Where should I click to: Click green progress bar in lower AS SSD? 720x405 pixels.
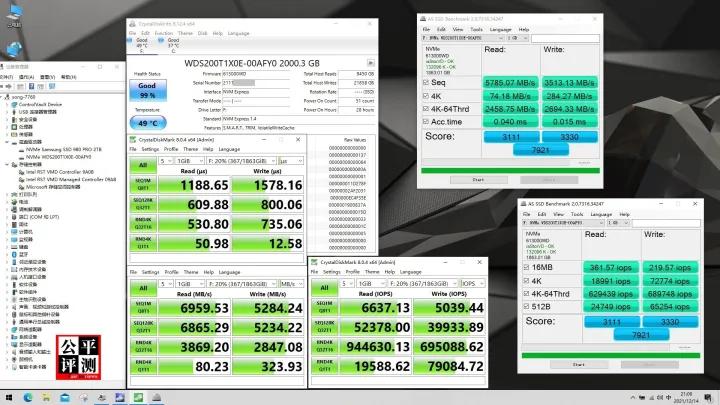click(611, 355)
